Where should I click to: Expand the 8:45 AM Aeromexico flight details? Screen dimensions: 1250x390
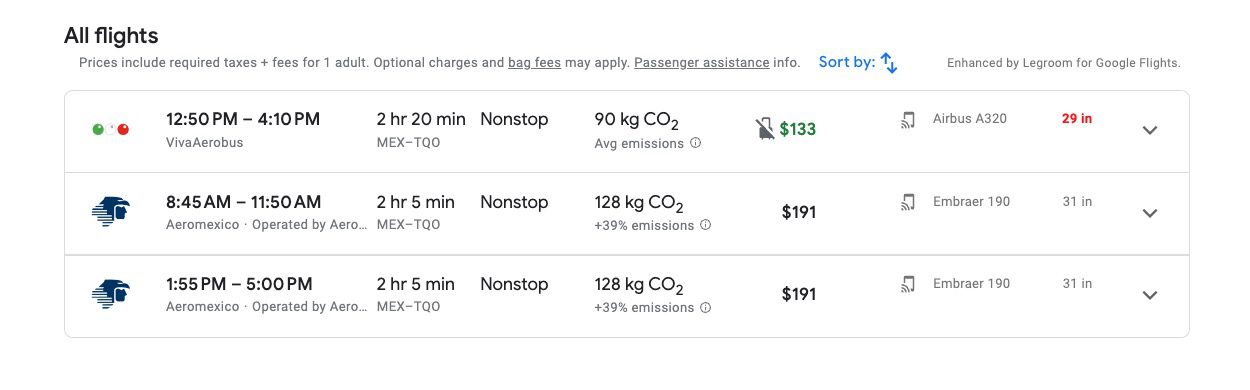(x=1150, y=213)
